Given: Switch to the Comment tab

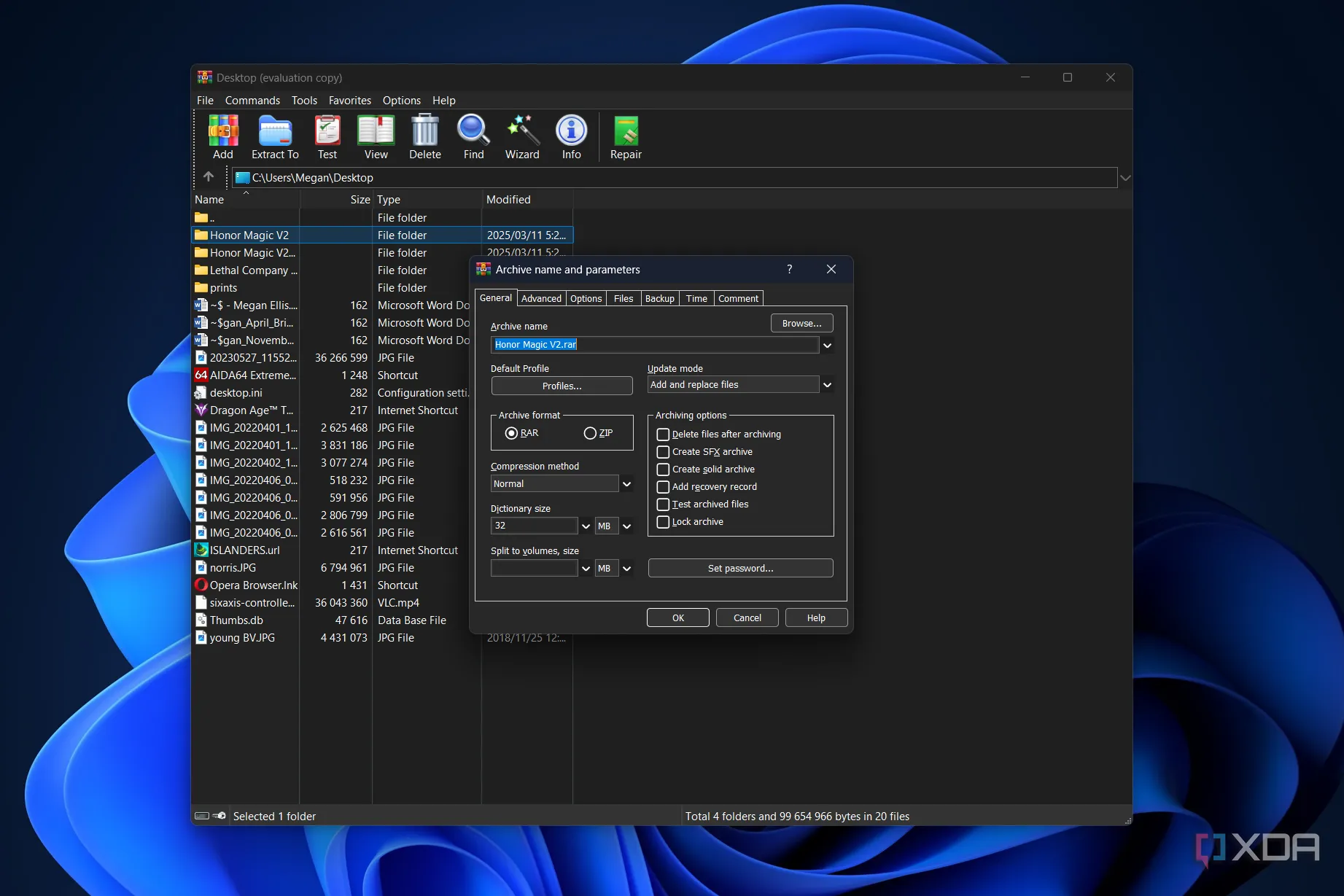Looking at the screenshot, I should (x=738, y=298).
